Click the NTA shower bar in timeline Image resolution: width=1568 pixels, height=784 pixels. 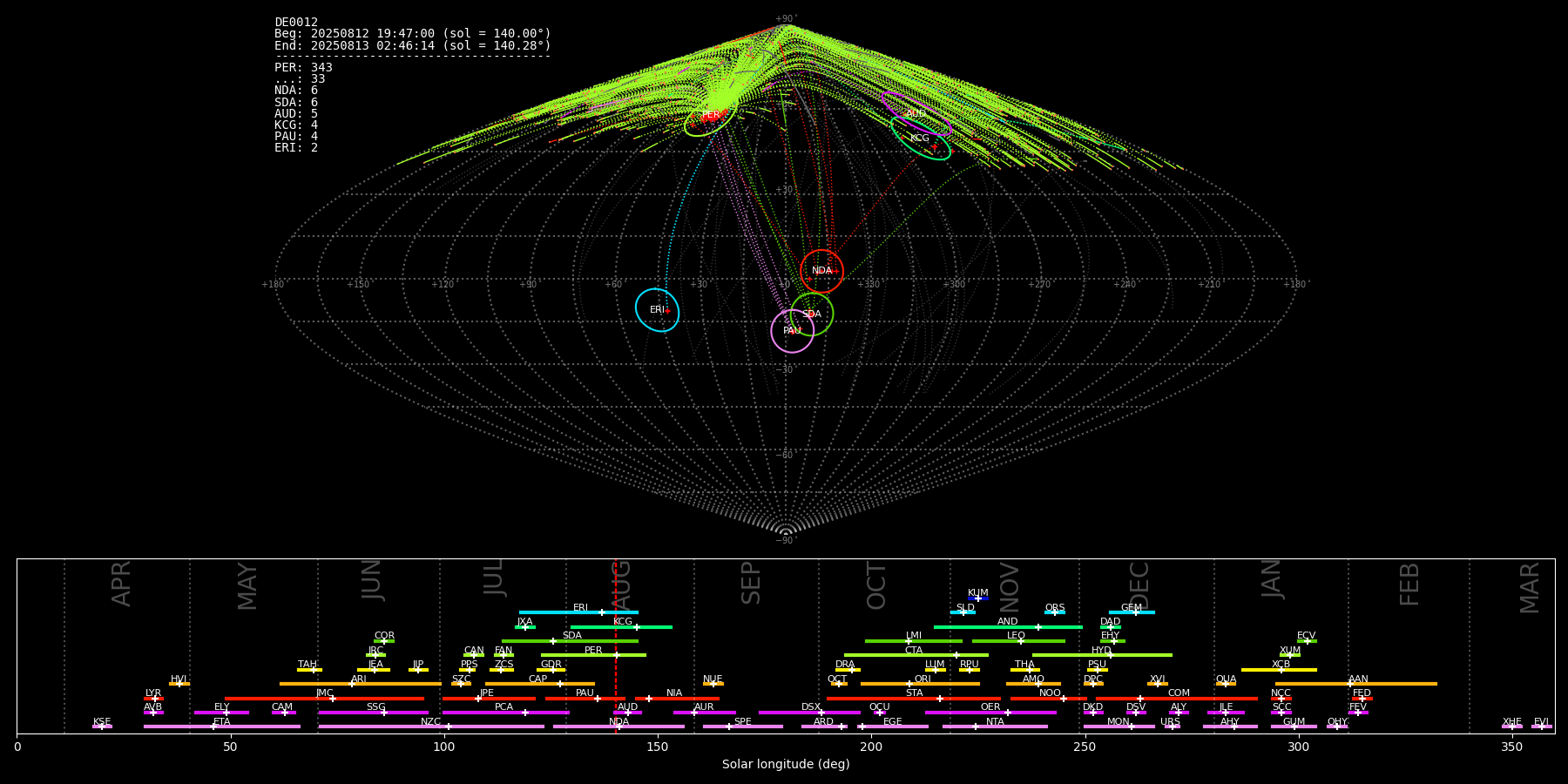[995, 727]
